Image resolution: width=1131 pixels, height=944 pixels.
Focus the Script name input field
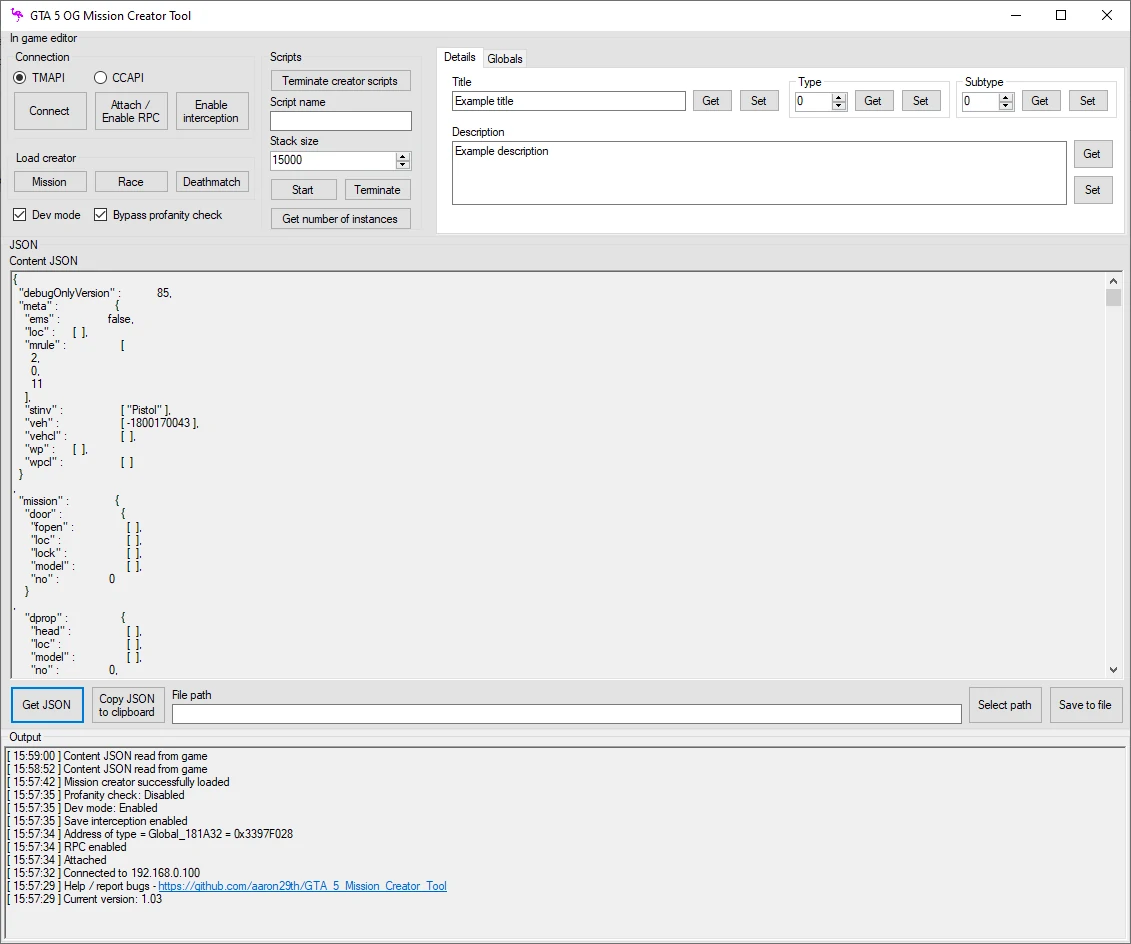tap(340, 121)
